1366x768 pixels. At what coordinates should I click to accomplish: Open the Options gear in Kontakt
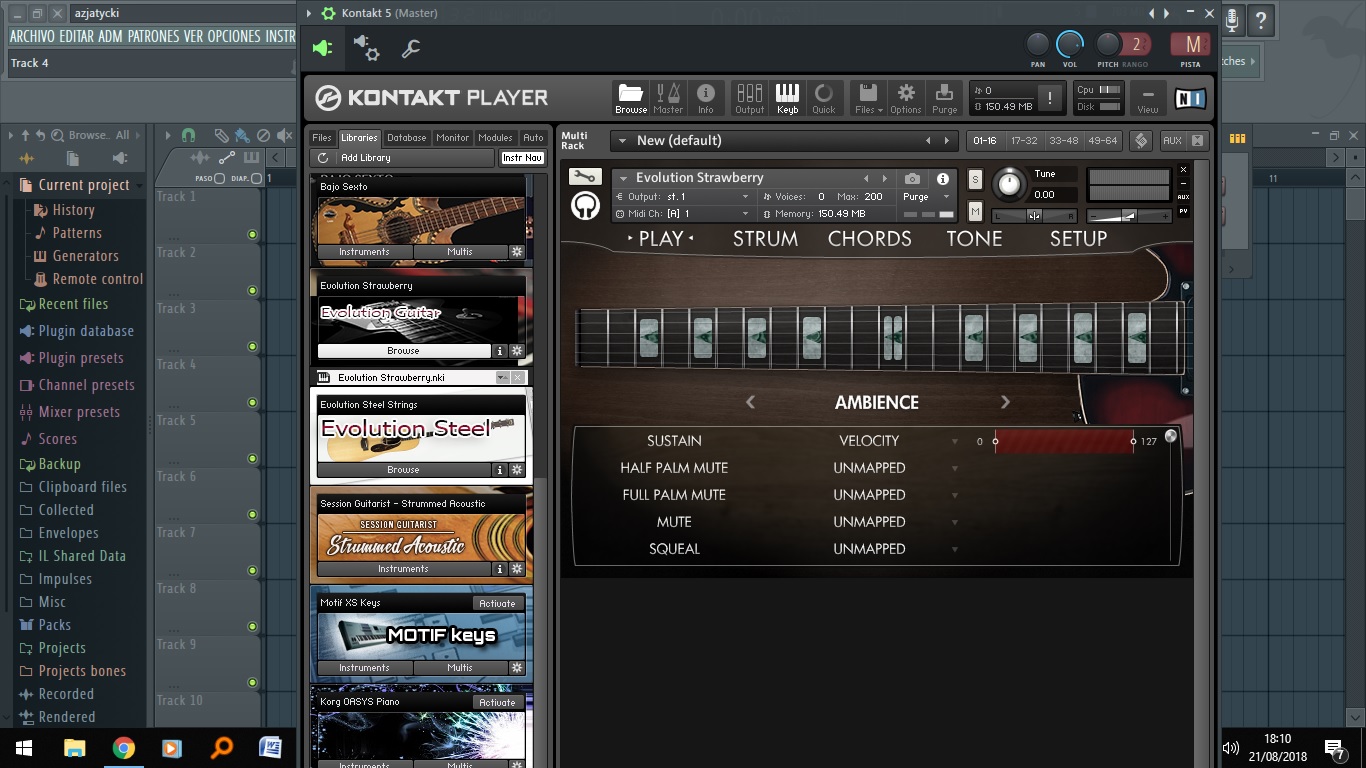[x=906, y=98]
